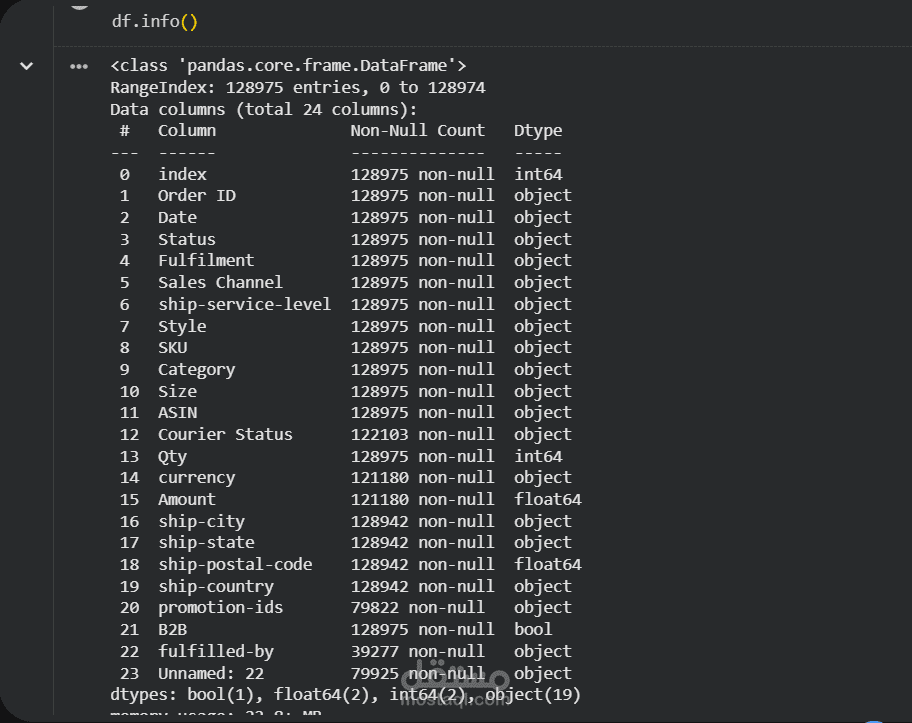Click the 'promotion-ids' column name
The width and height of the screenshot is (912, 723).
coord(220,608)
